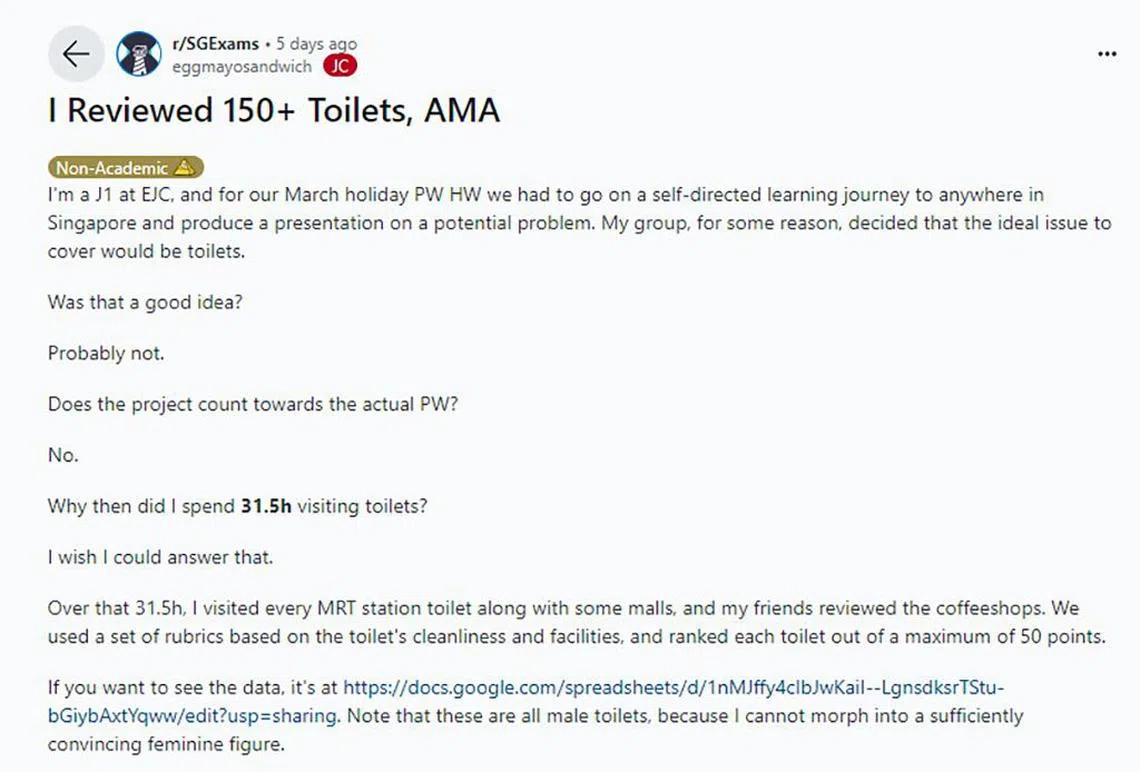
Task: Click the "Probably not." line
Action: coord(106,353)
